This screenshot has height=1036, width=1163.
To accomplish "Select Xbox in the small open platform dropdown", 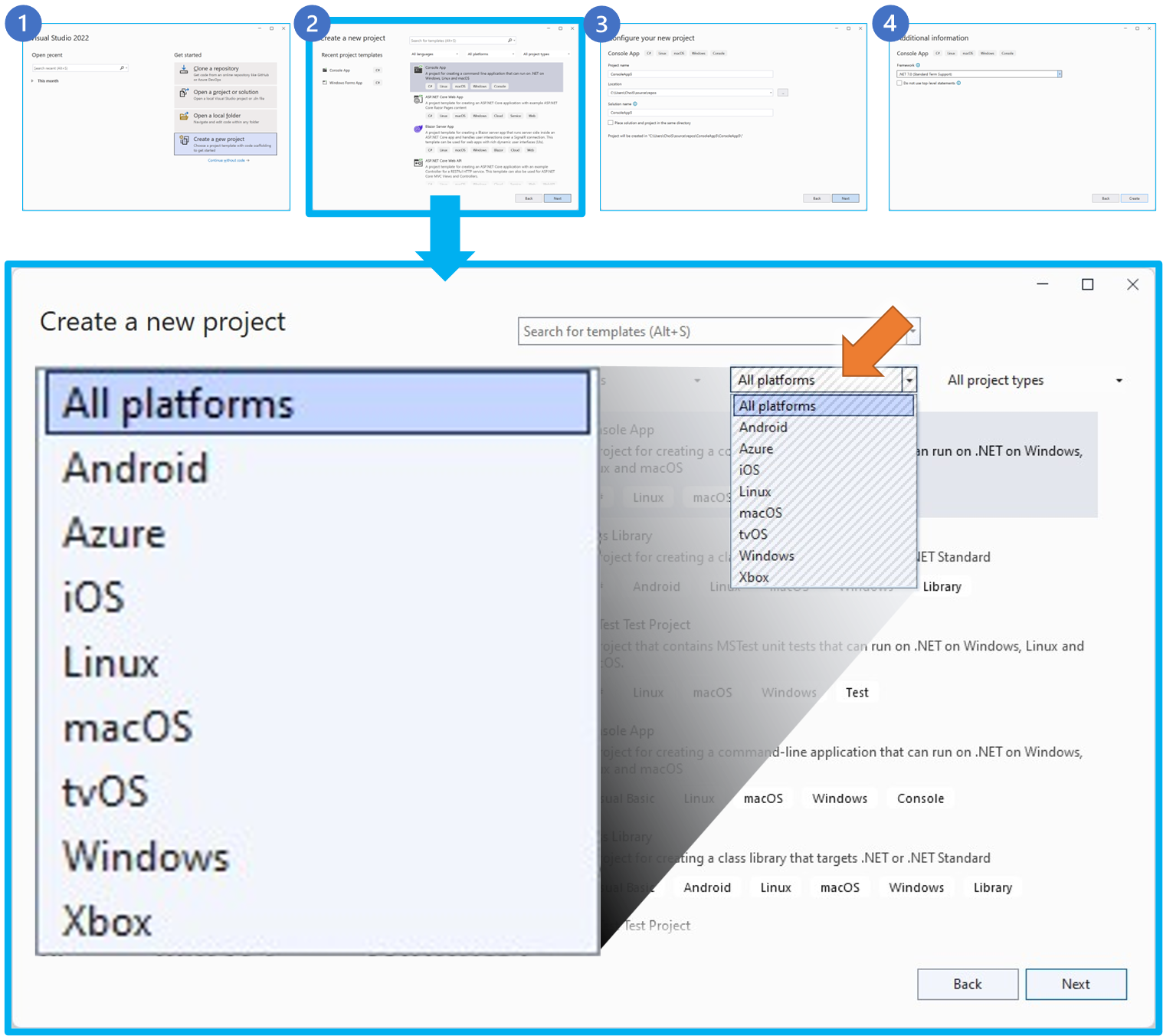I will [824, 578].
